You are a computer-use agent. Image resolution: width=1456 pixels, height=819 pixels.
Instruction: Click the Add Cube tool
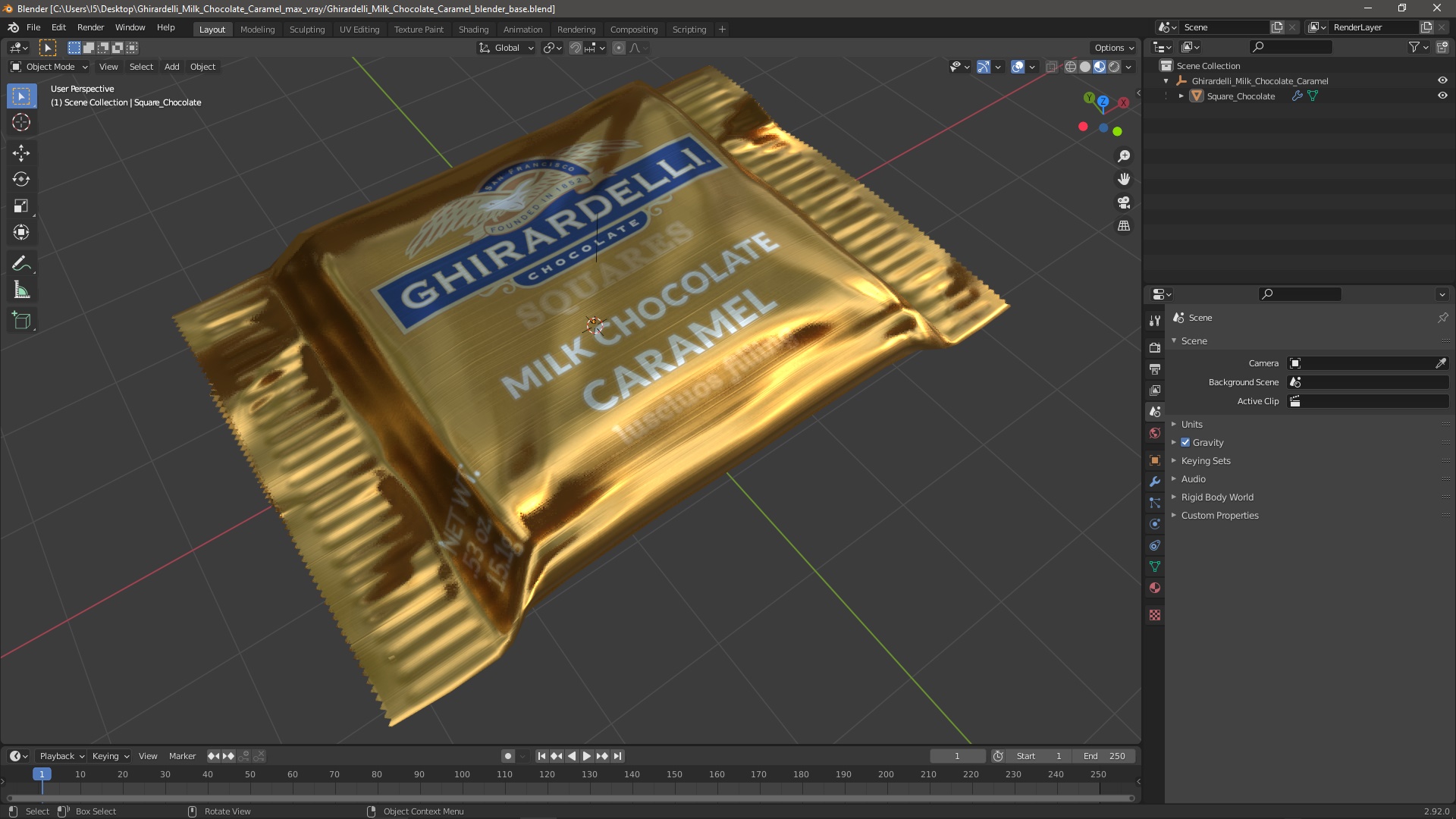click(x=20, y=321)
